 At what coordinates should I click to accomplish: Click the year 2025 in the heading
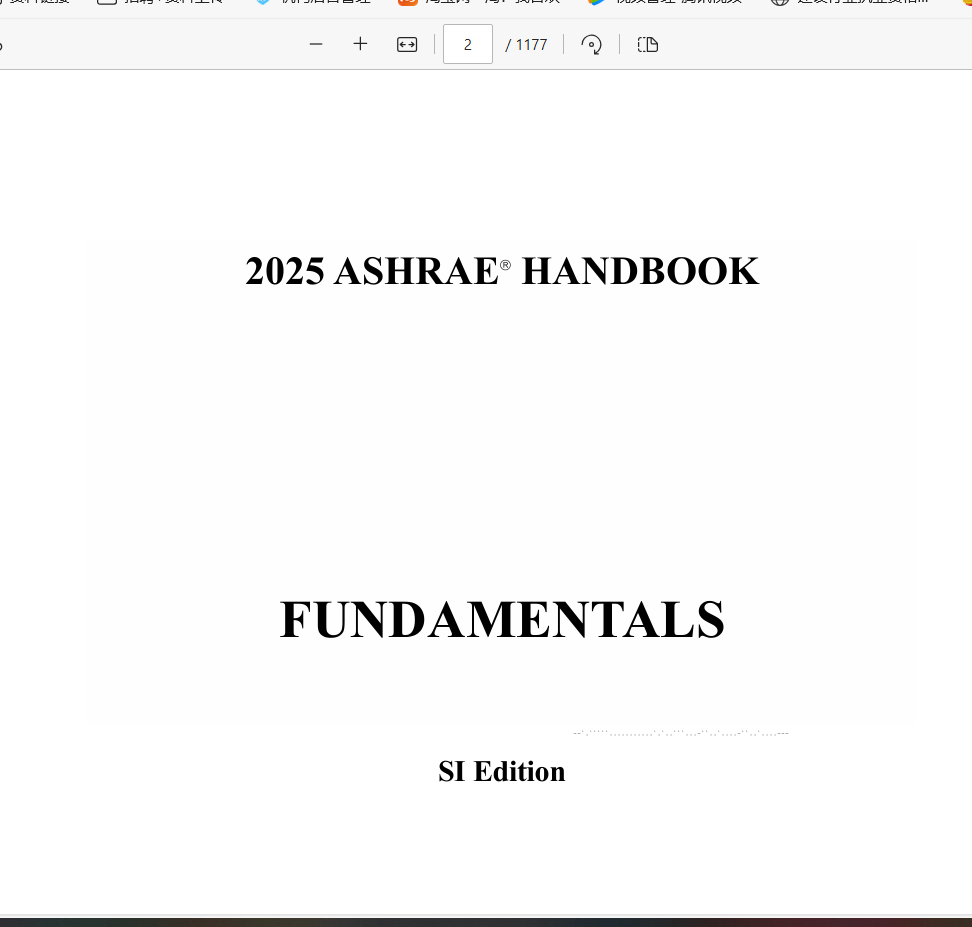(284, 272)
